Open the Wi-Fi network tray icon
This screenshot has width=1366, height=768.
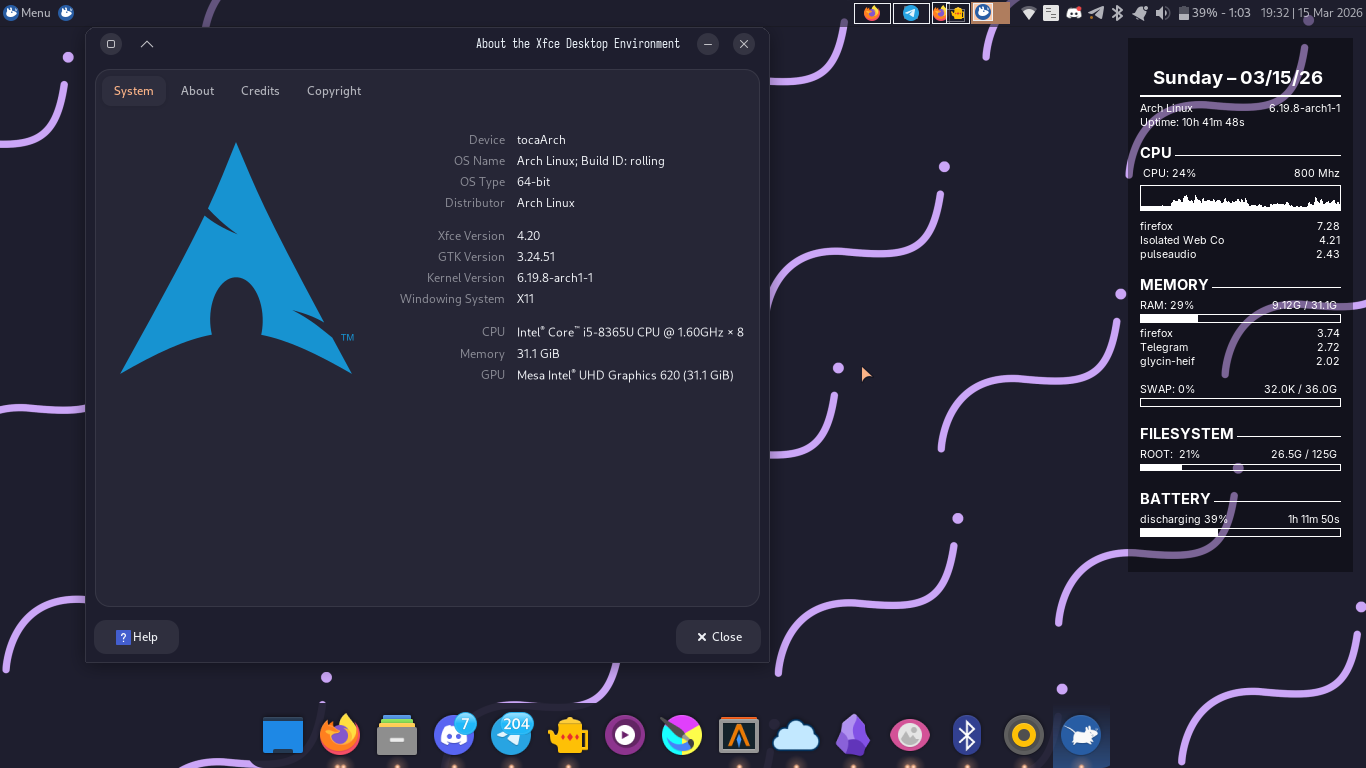(x=1028, y=13)
